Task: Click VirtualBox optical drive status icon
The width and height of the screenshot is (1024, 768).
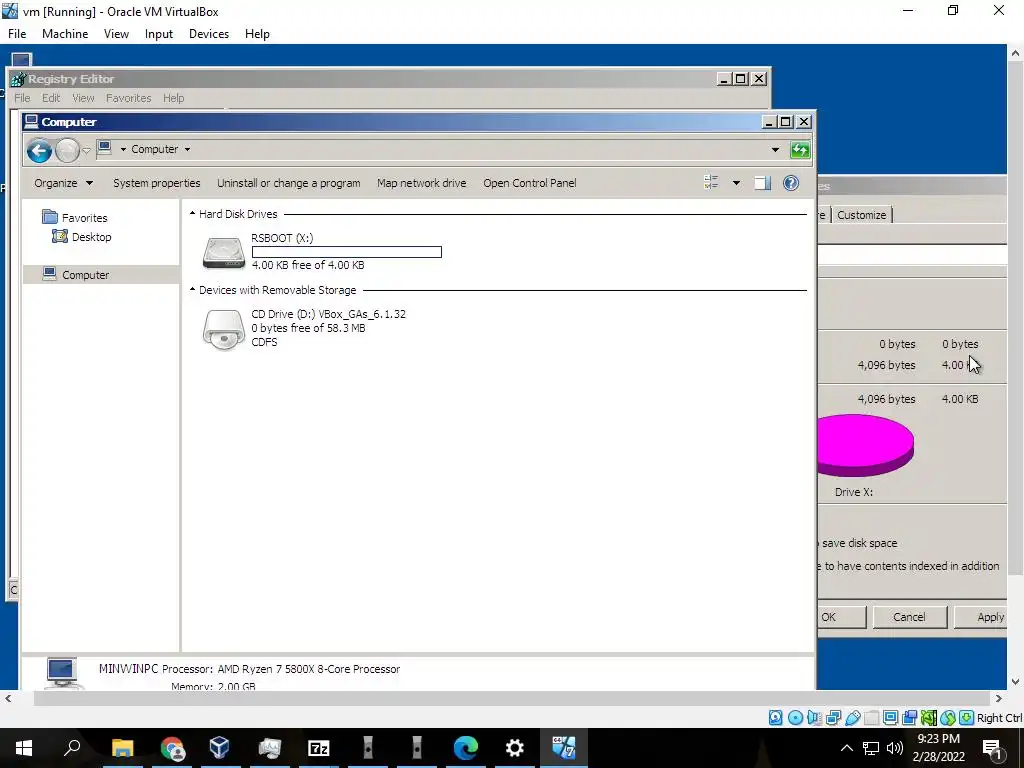Action: 795,718
